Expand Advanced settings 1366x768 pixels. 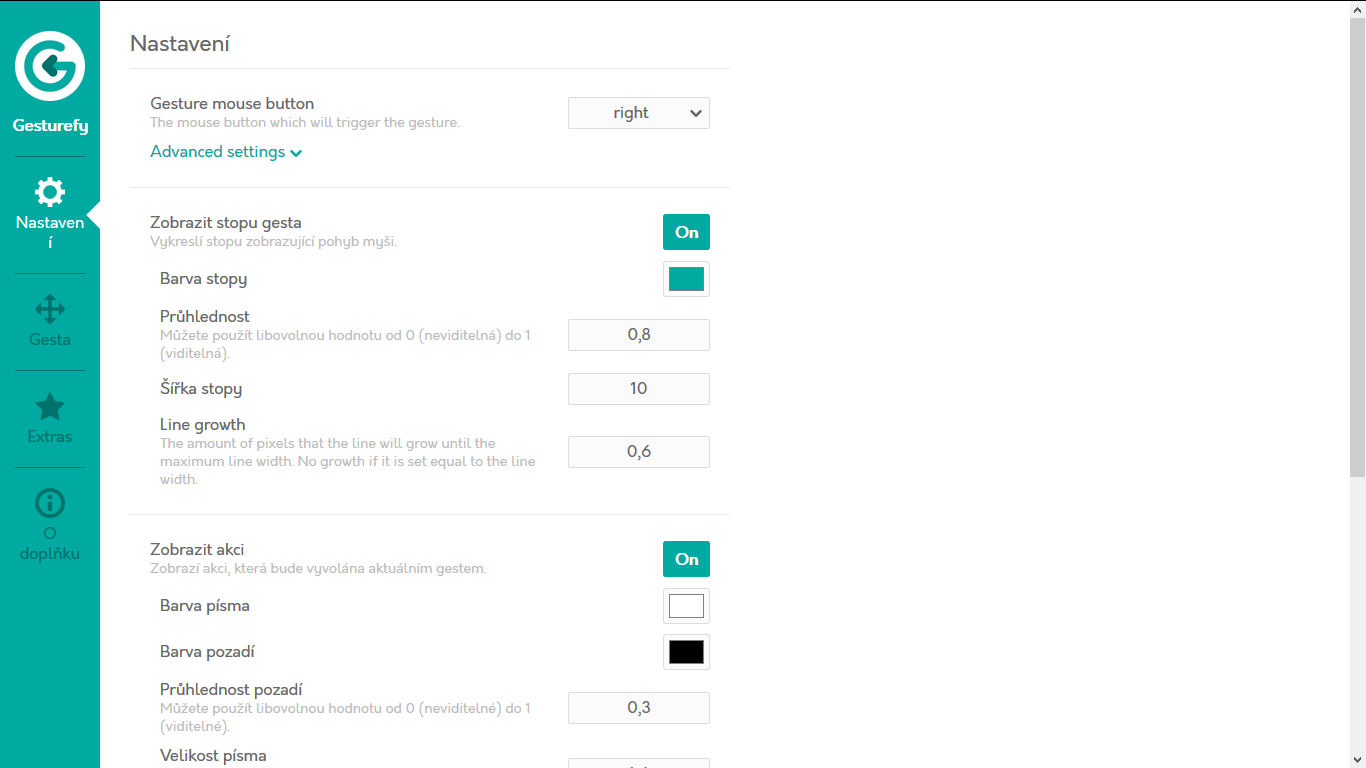tap(226, 152)
